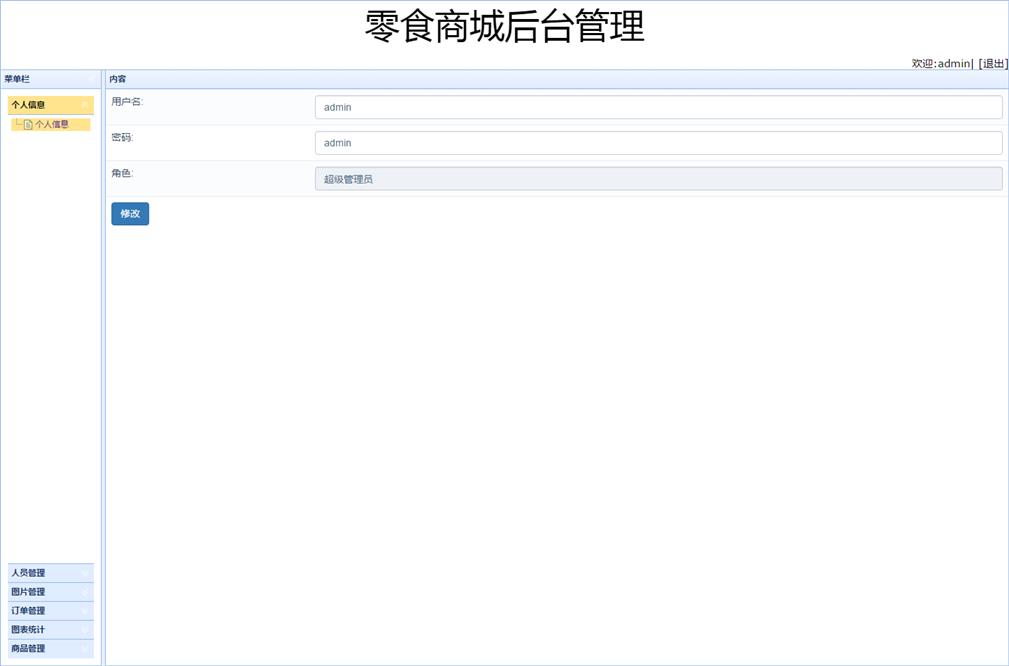This screenshot has width=1009, height=666.
Task: Click the document icon beside 个人信息 tree node
Action: [x=28, y=125]
